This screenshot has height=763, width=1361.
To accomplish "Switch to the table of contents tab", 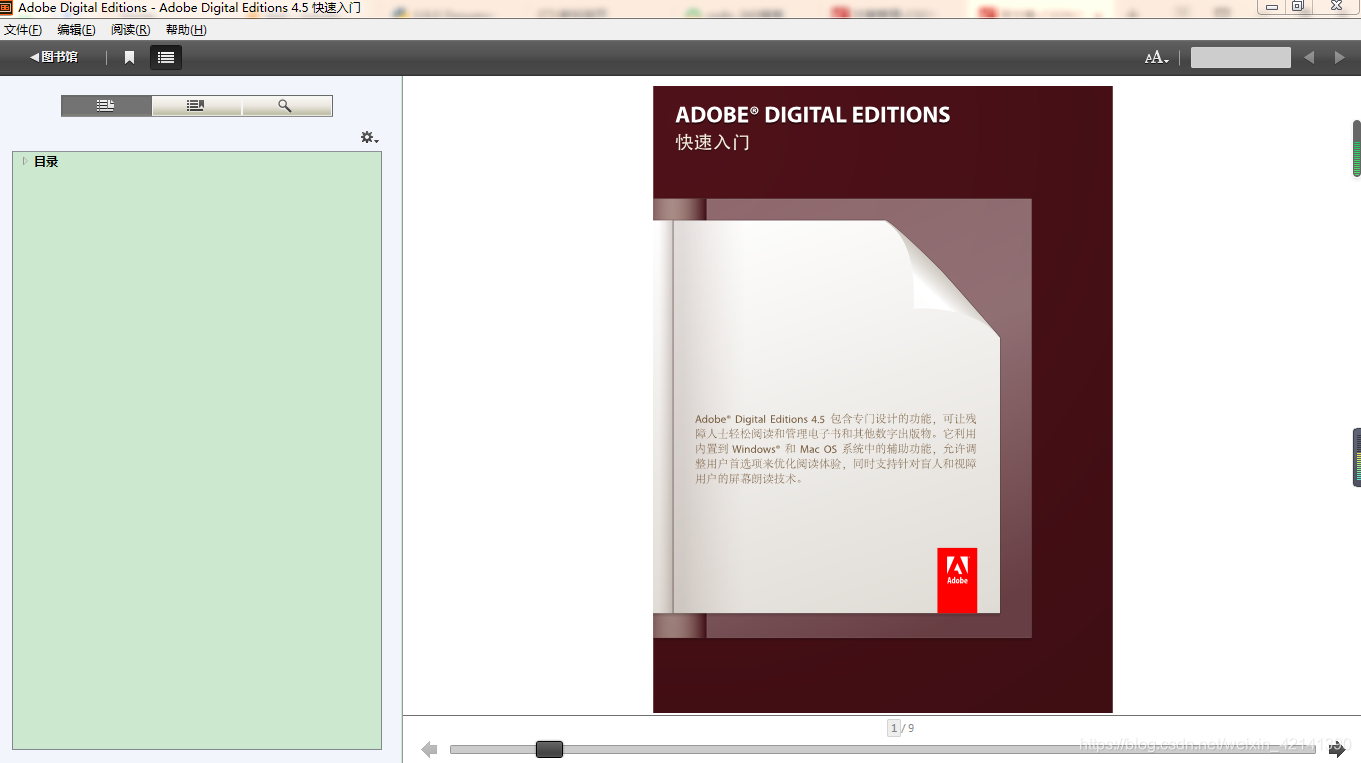I will [x=106, y=105].
